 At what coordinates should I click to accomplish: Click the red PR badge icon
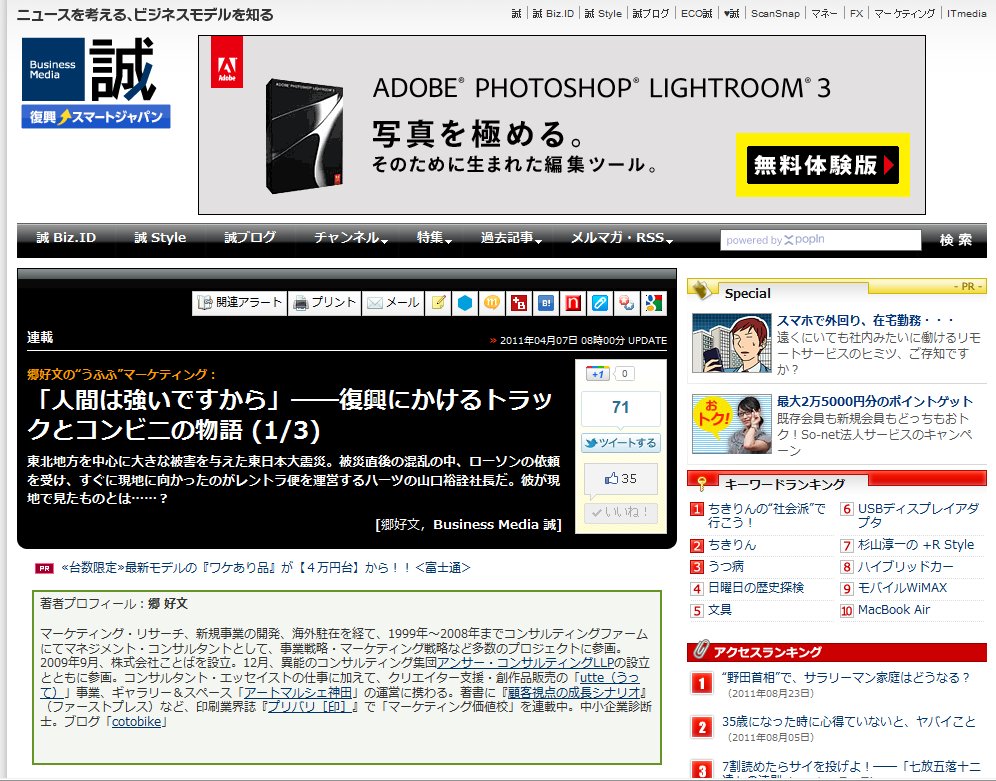(44, 568)
